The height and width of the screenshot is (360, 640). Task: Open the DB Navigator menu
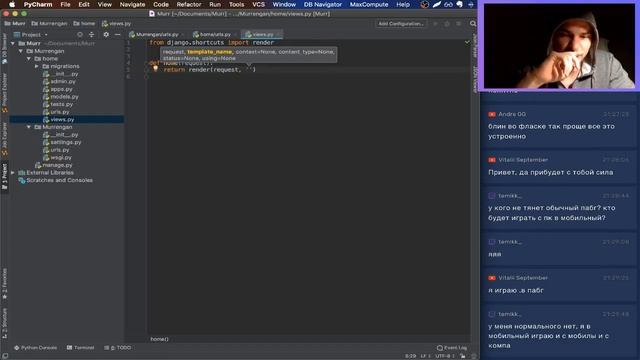[322, 4]
